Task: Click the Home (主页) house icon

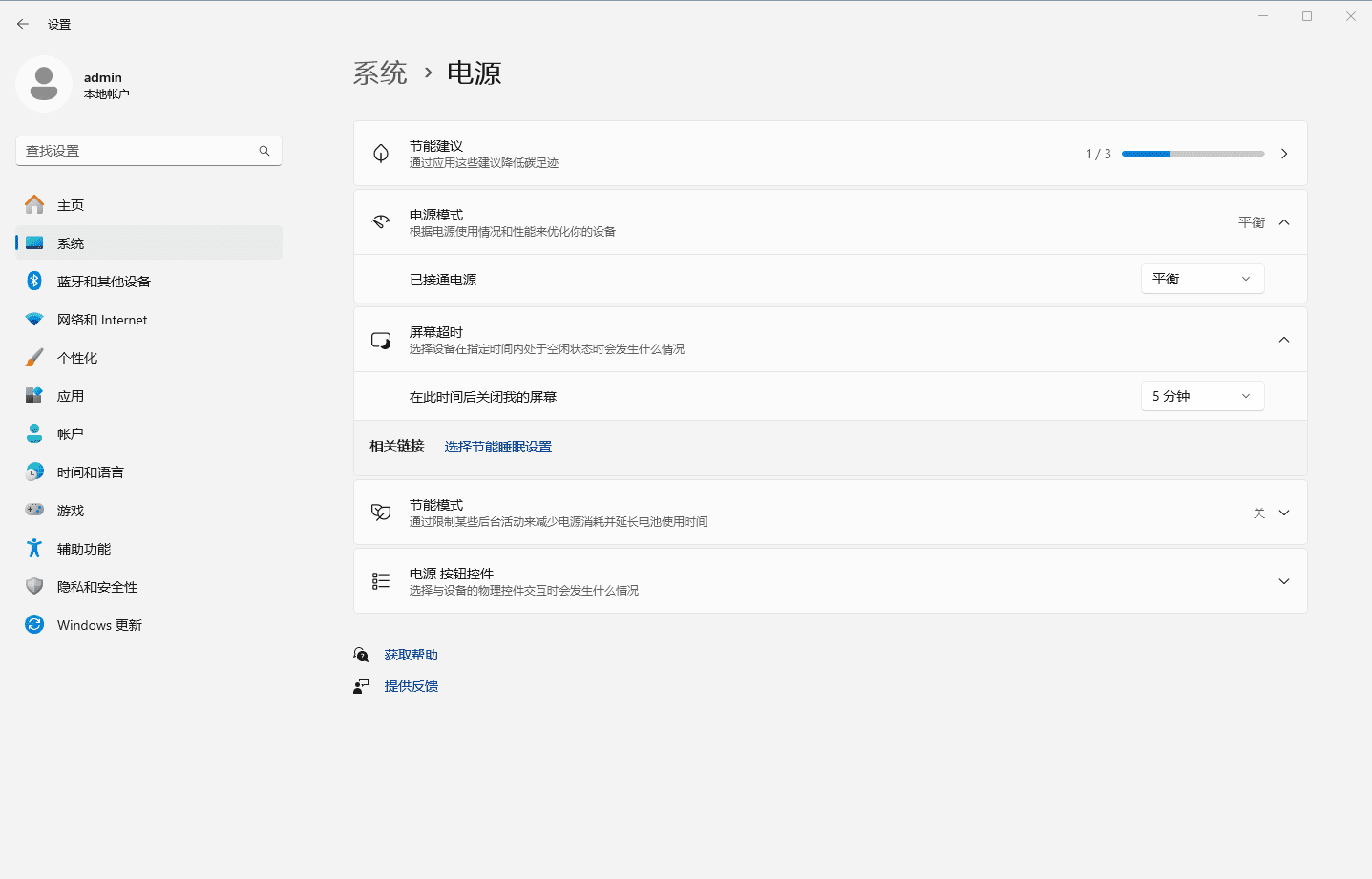Action: coord(34,204)
